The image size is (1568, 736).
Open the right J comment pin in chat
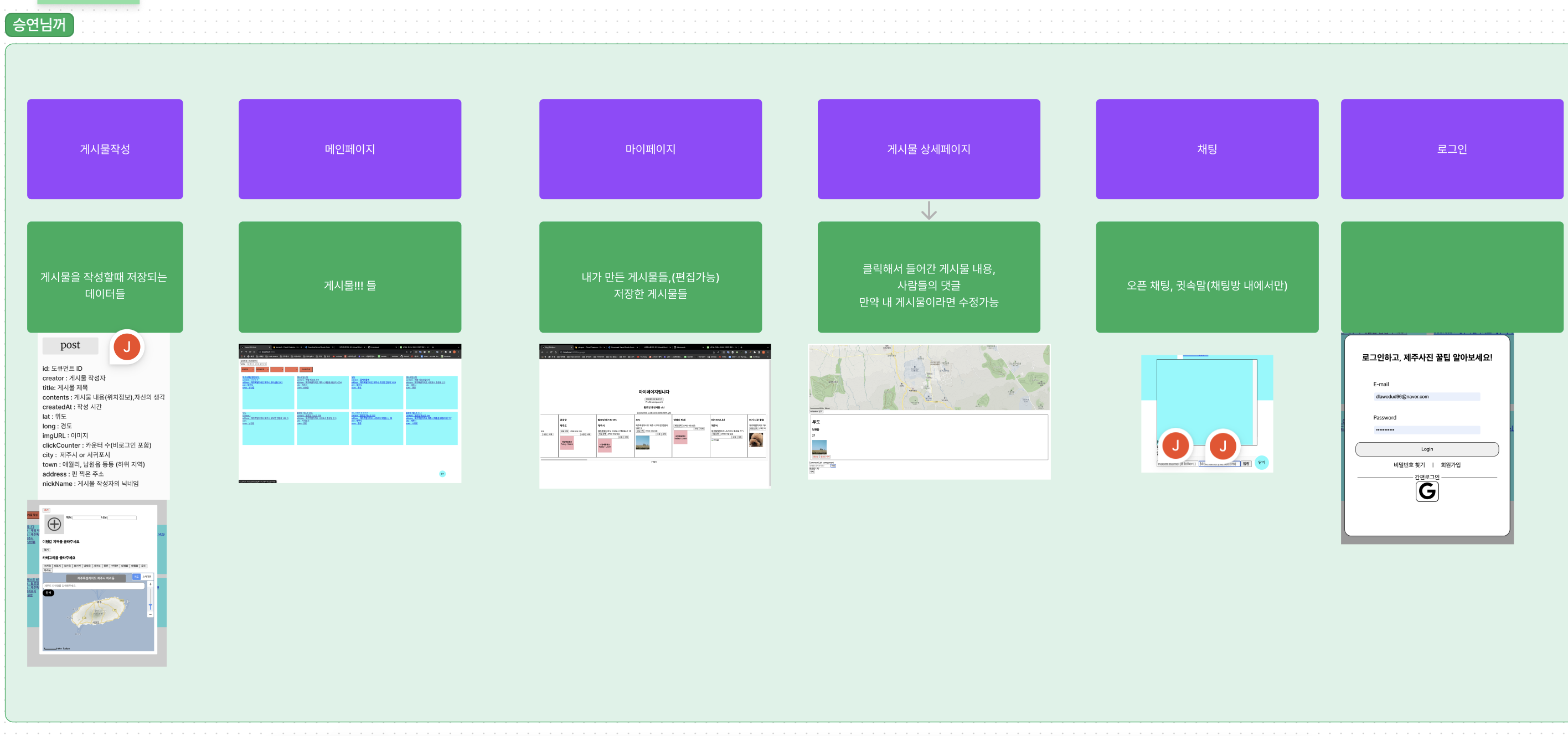1223,446
